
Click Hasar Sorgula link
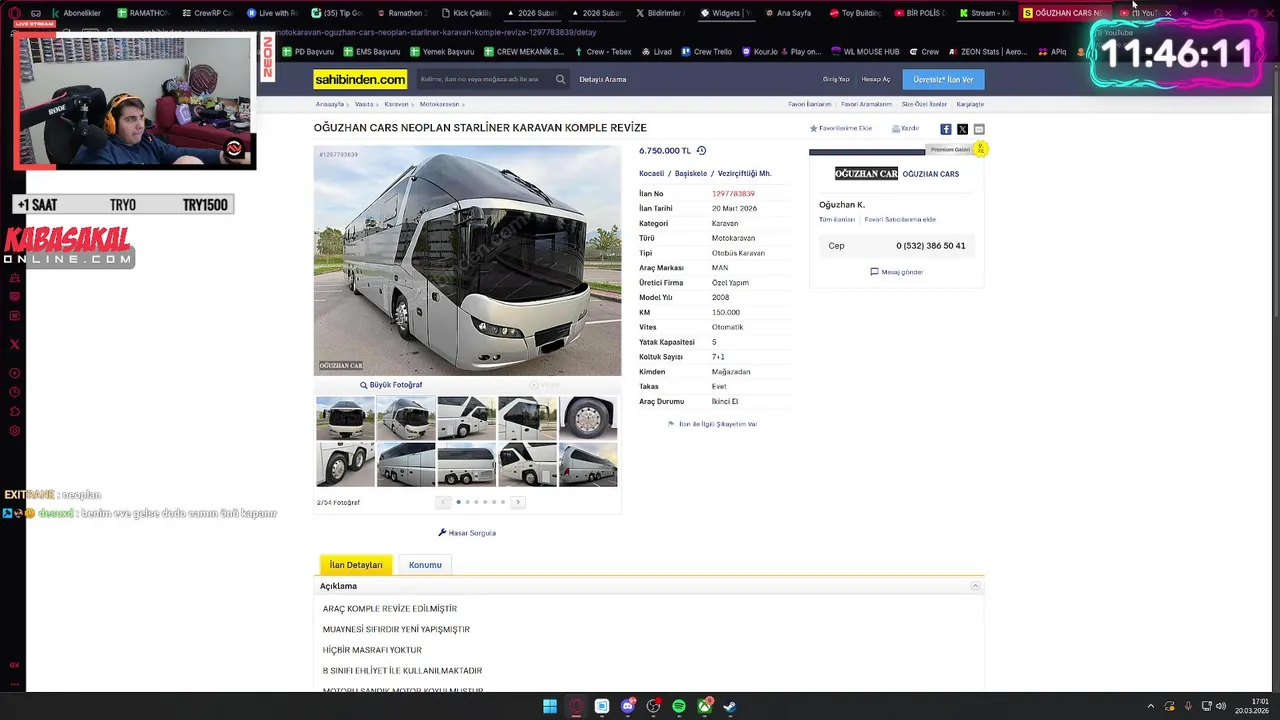point(467,533)
